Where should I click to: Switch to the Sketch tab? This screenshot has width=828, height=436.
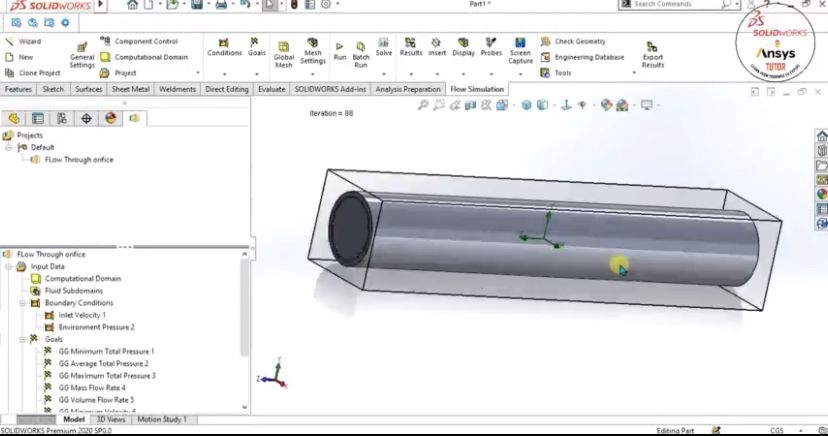pos(53,89)
